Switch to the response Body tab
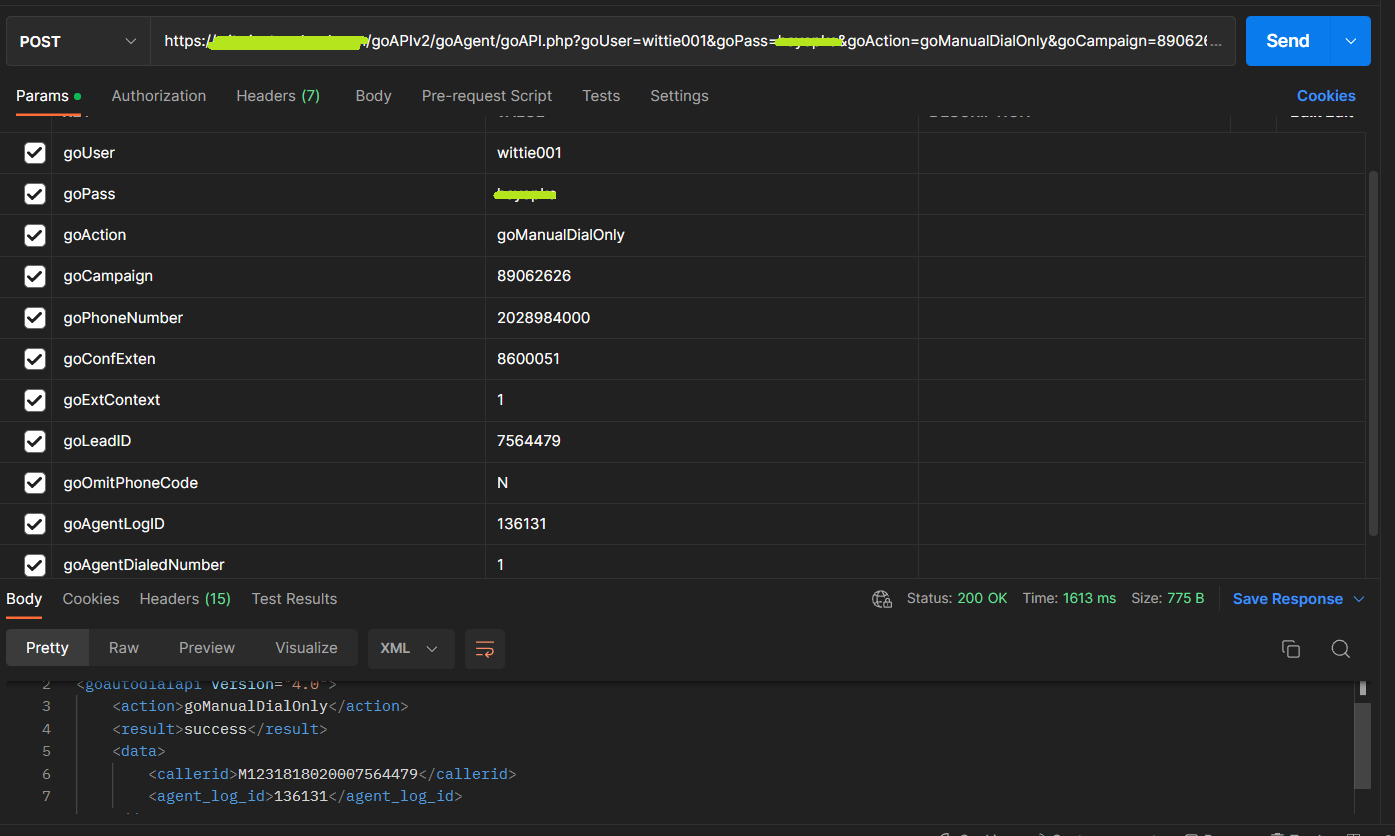This screenshot has width=1395, height=836. coord(24,599)
